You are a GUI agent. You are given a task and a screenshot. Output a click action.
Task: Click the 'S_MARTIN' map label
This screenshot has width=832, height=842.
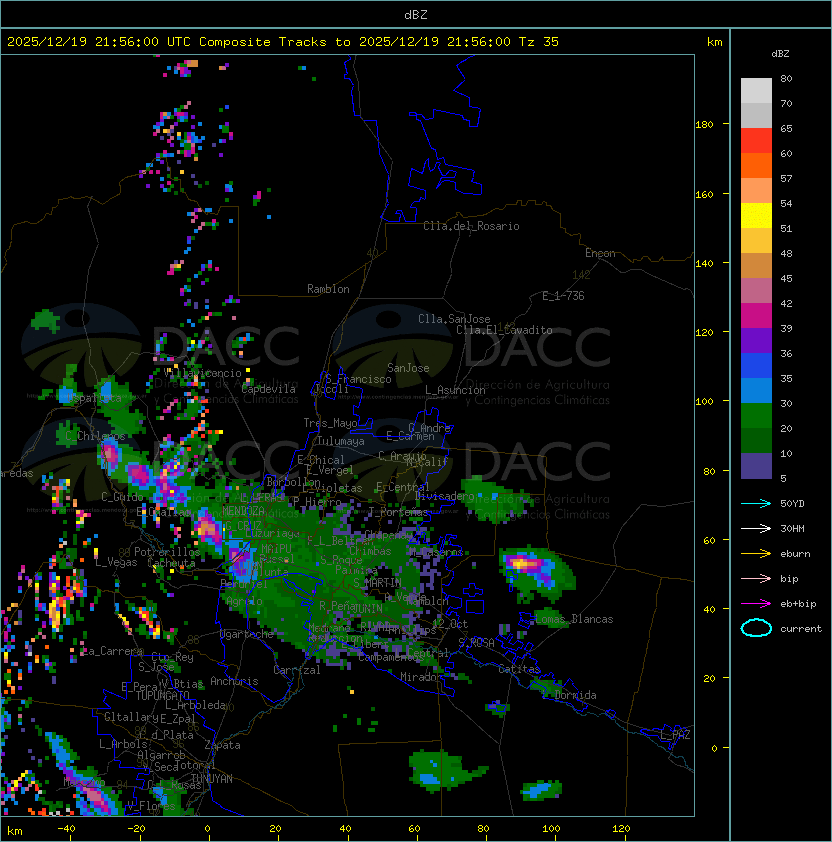coord(377,583)
